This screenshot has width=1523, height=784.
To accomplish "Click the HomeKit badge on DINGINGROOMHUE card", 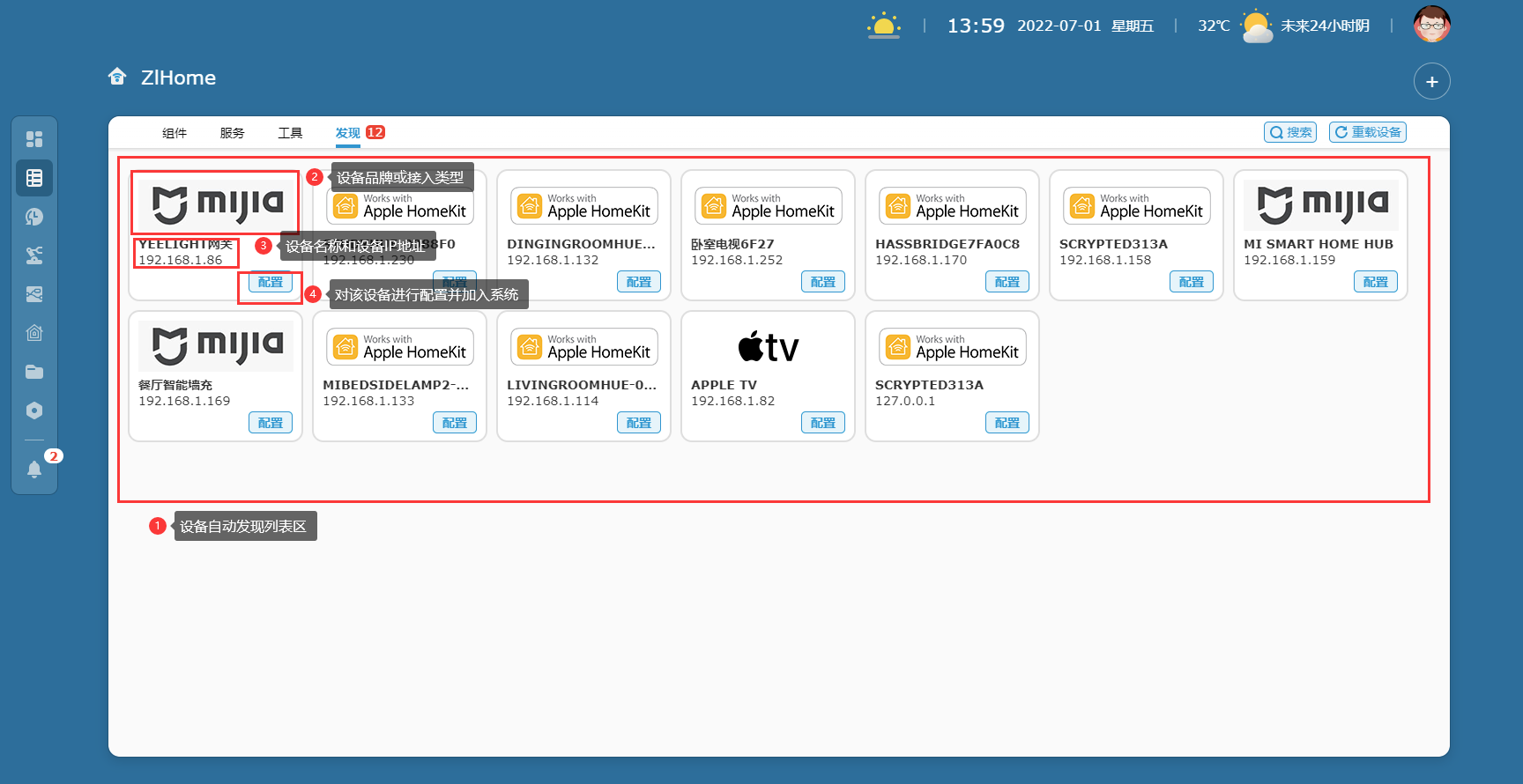I will point(584,206).
